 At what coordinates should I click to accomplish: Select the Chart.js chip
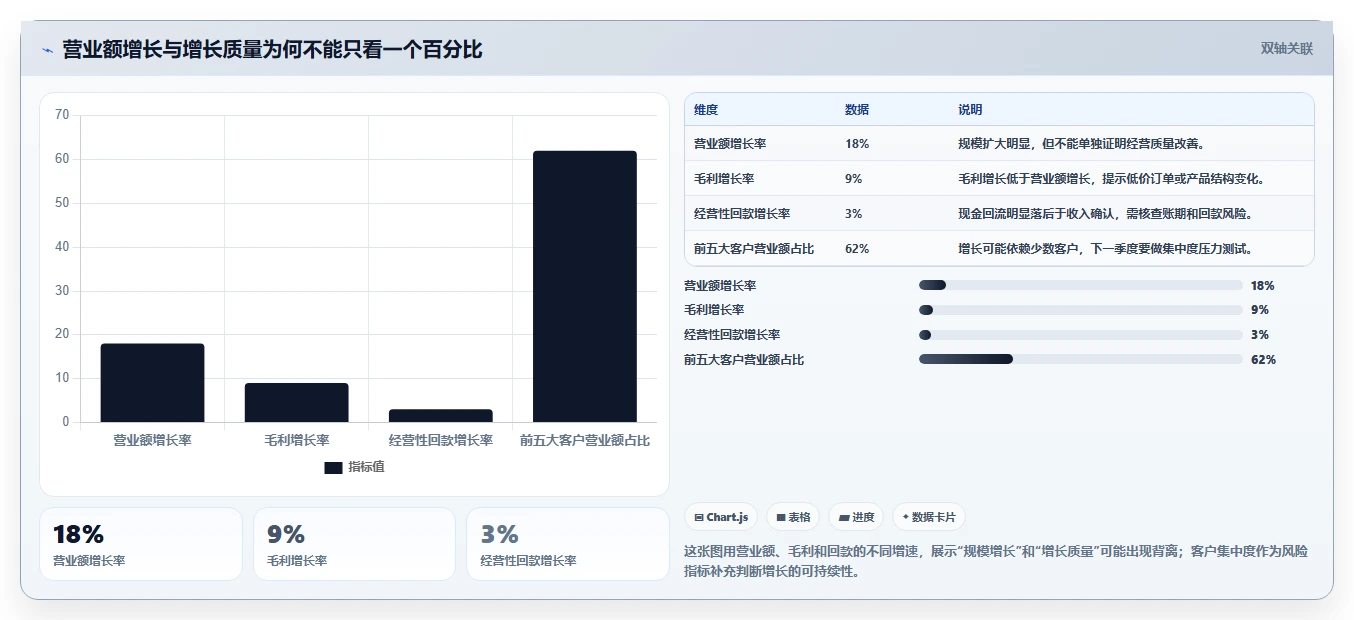point(721,517)
